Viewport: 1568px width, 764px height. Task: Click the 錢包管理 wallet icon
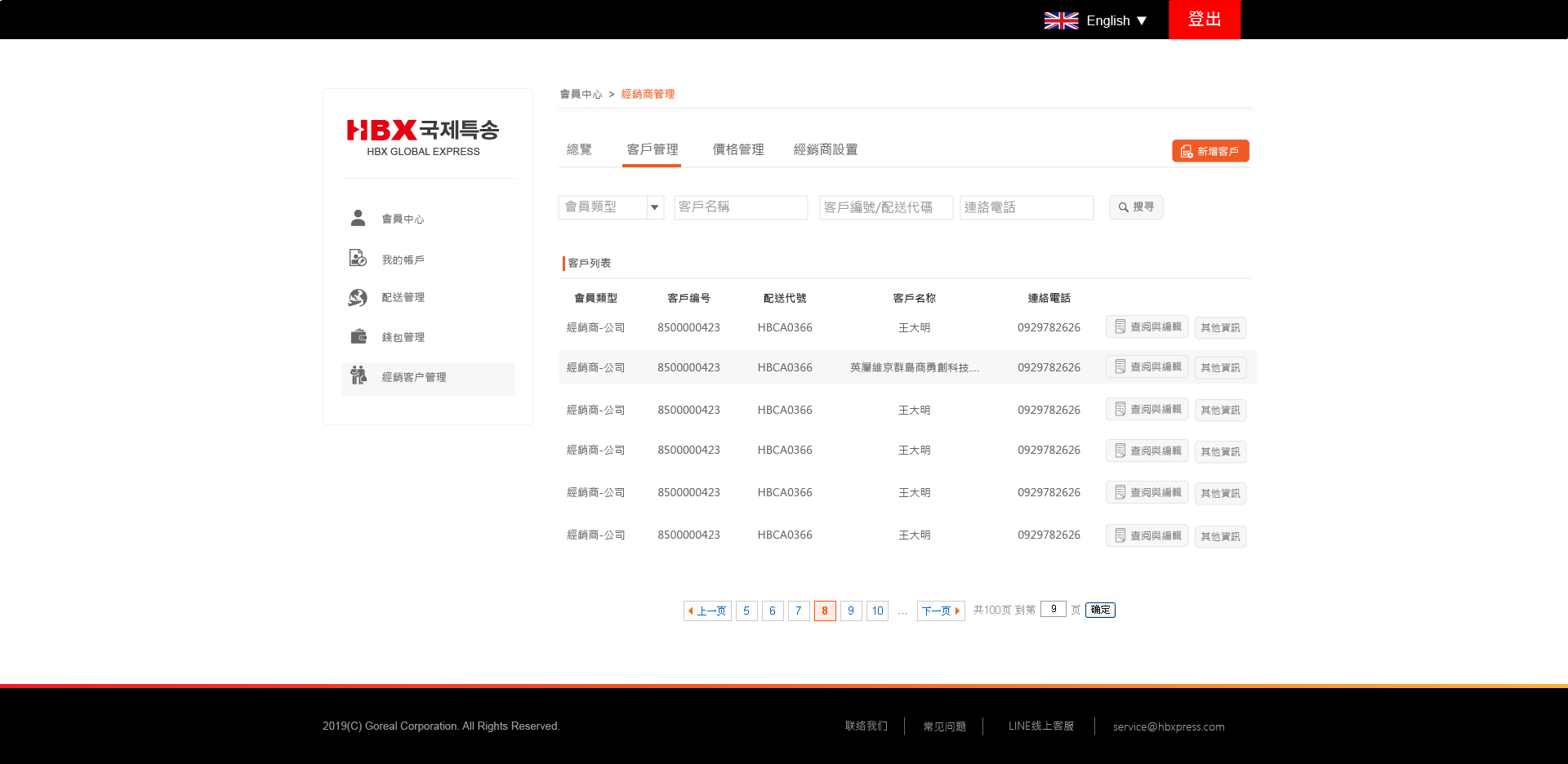tap(358, 336)
